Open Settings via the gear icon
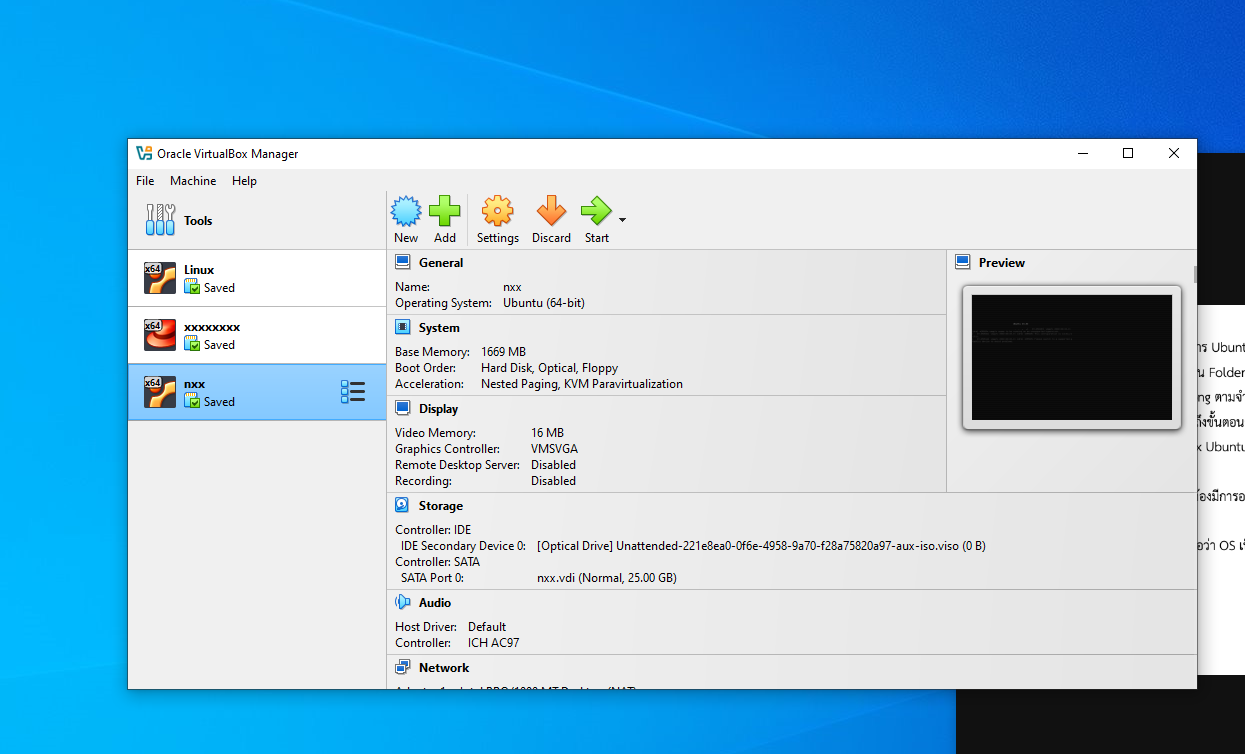Viewport: 1245px width, 754px height. click(x=497, y=212)
